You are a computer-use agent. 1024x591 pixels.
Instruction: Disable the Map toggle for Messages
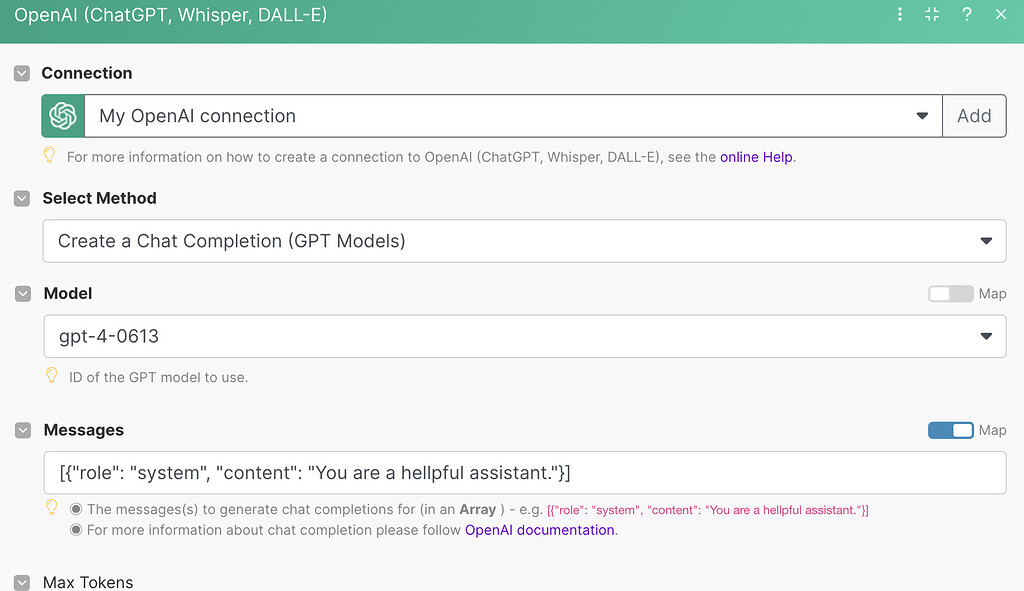coord(950,429)
